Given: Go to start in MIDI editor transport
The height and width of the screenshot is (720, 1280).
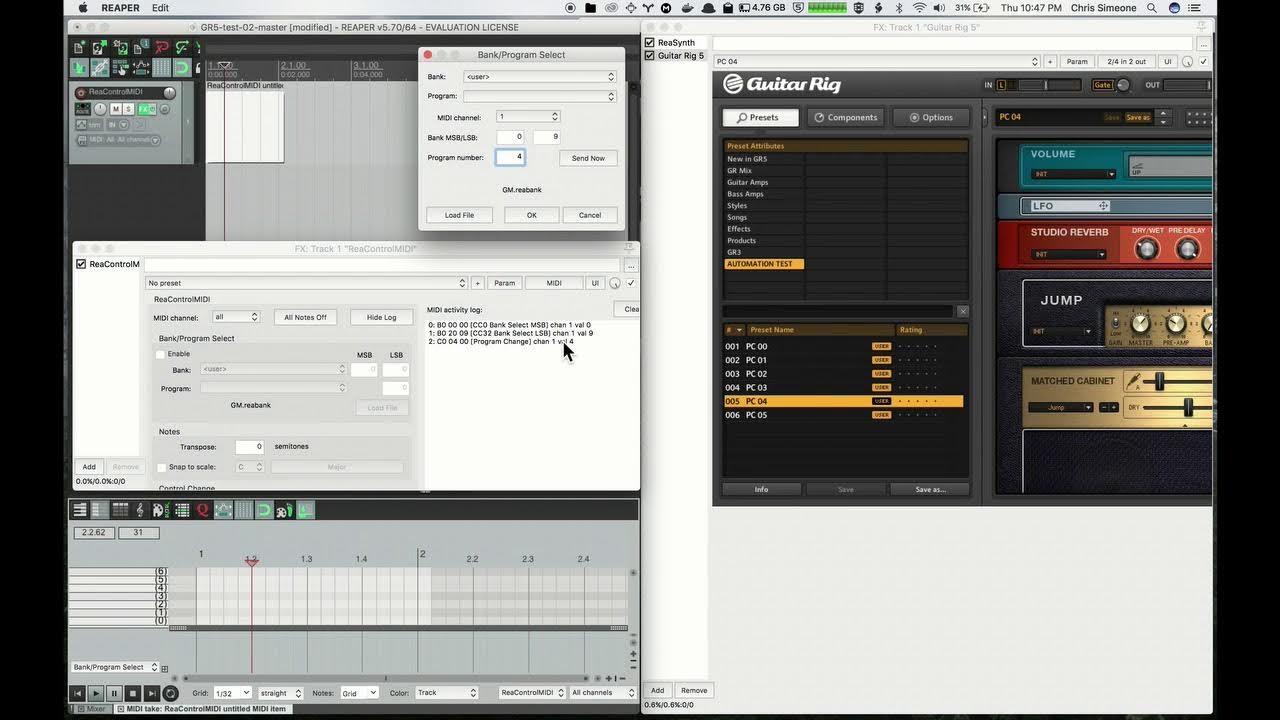Looking at the screenshot, I should (77, 693).
